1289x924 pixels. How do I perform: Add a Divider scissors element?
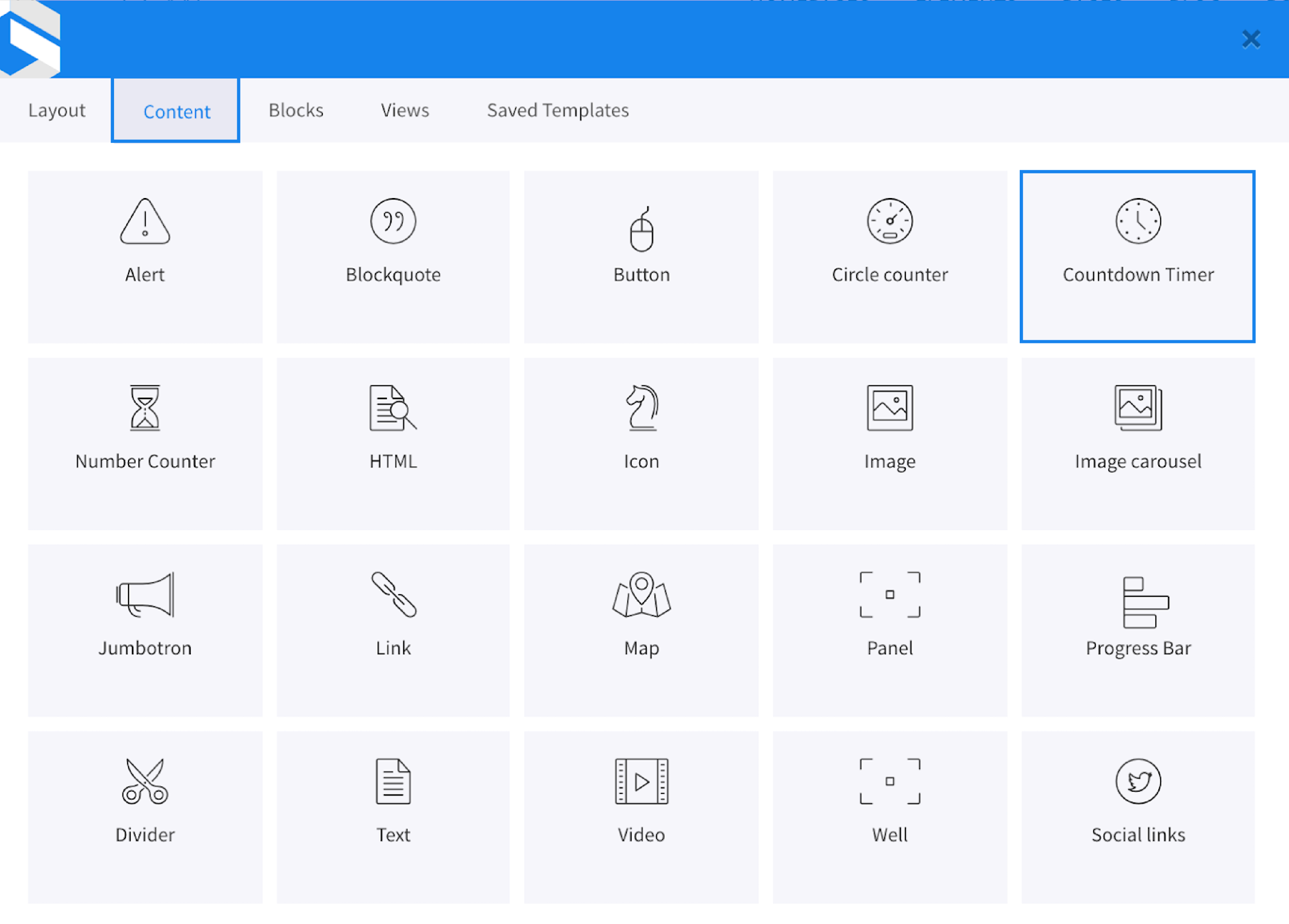145,818
